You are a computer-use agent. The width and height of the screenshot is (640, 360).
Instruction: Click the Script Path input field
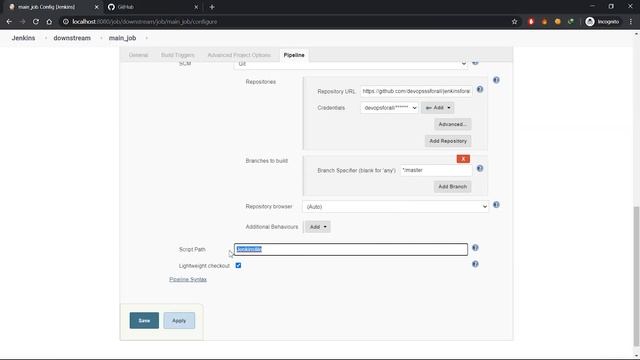pyautogui.click(x=351, y=249)
